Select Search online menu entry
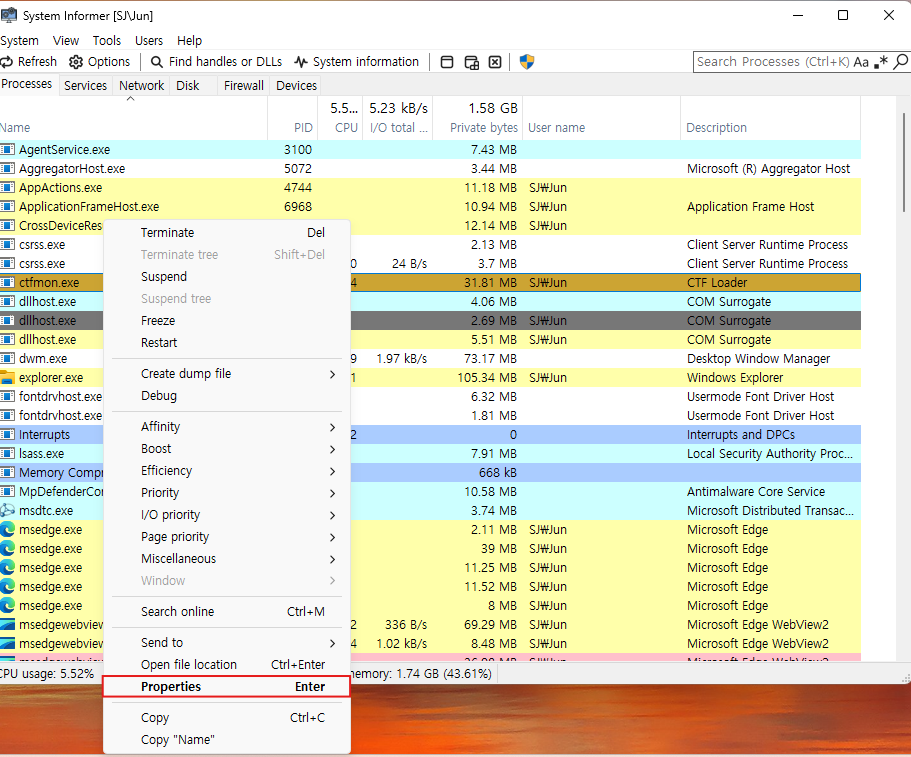Image resolution: width=911 pixels, height=757 pixels. pos(227,612)
